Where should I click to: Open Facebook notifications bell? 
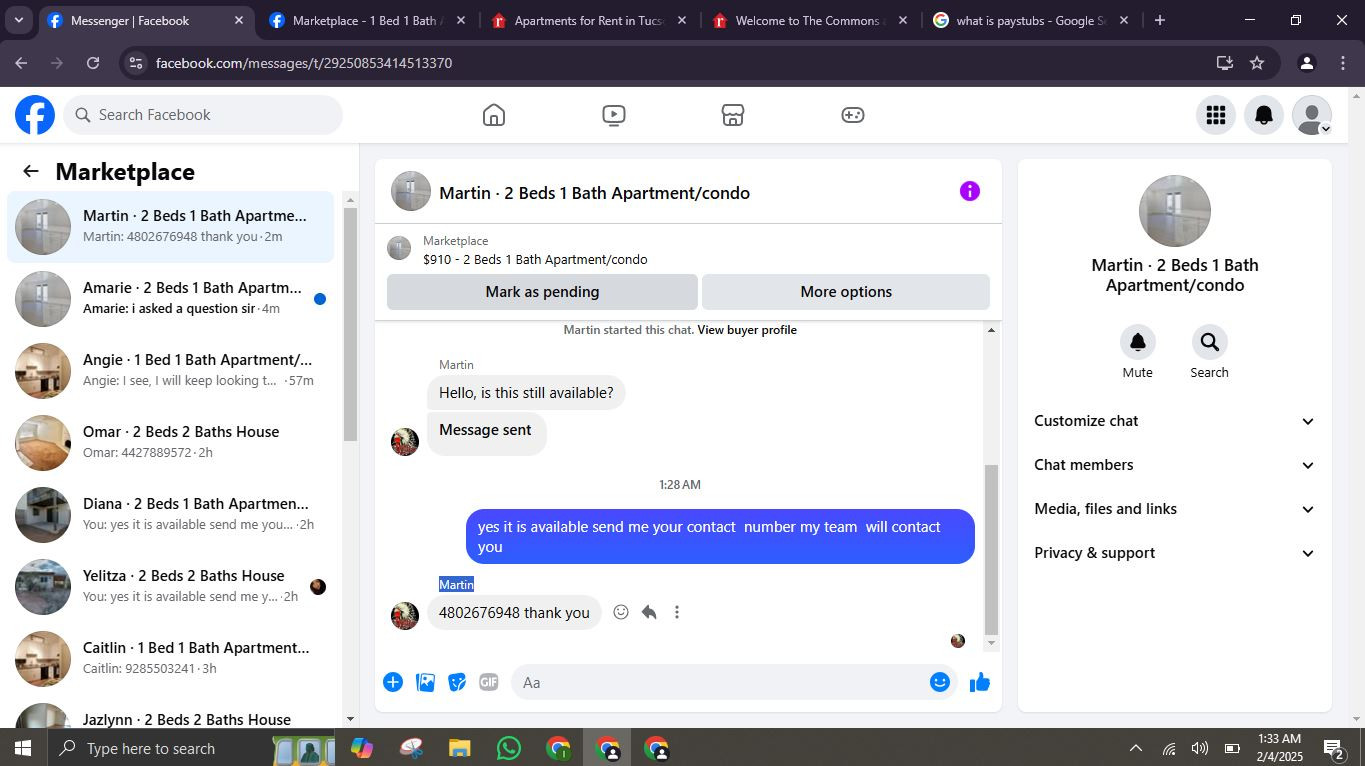pyautogui.click(x=1264, y=115)
